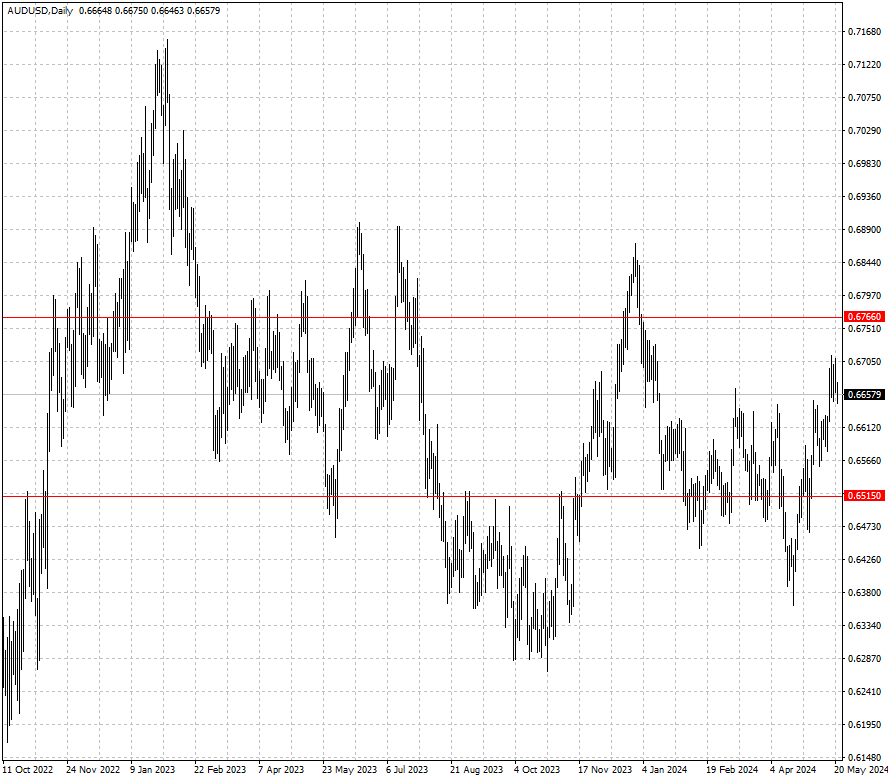
Task: Click the 7 Apr 2023 date label
Action: coord(281,770)
